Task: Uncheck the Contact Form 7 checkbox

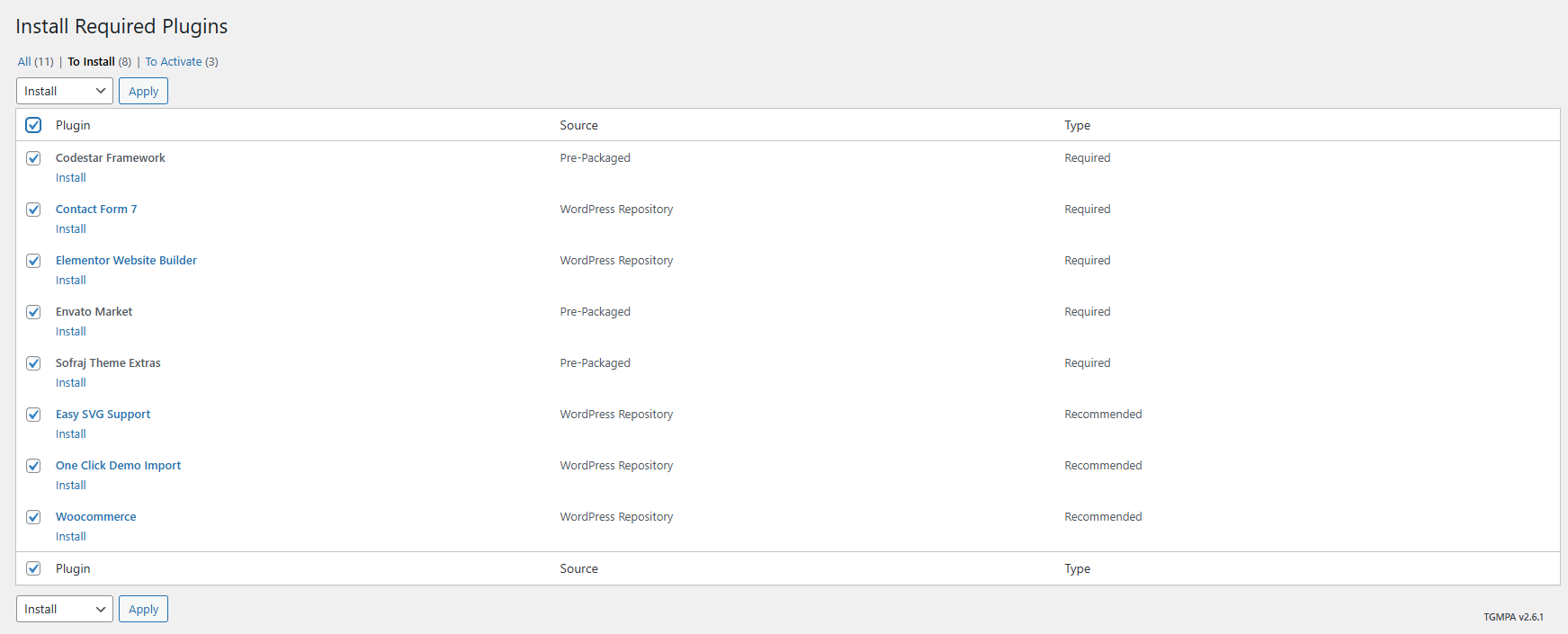Action: click(33, 210)
